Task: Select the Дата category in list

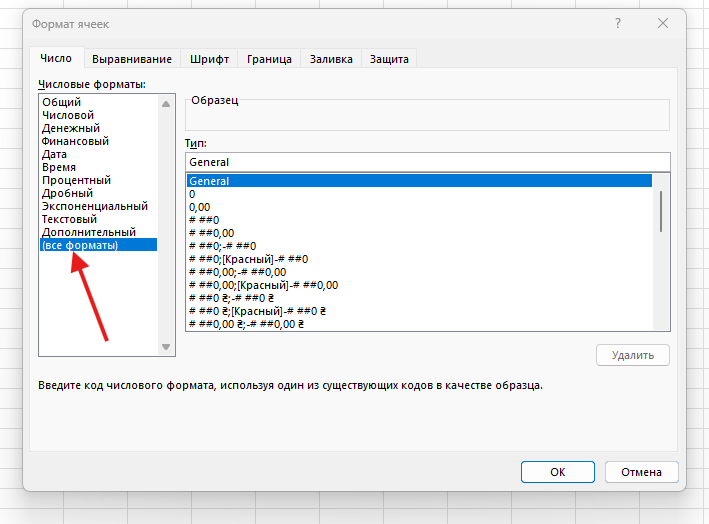Action: point(54,154)
